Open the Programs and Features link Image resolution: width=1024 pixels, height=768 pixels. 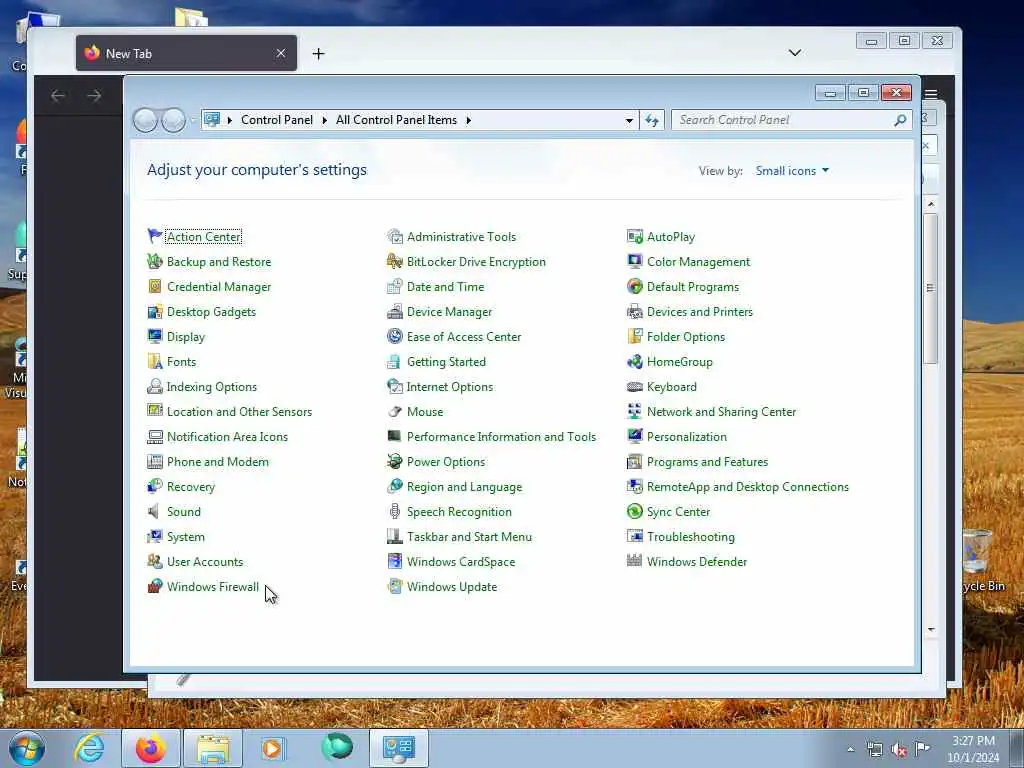(x=707, y=462)
